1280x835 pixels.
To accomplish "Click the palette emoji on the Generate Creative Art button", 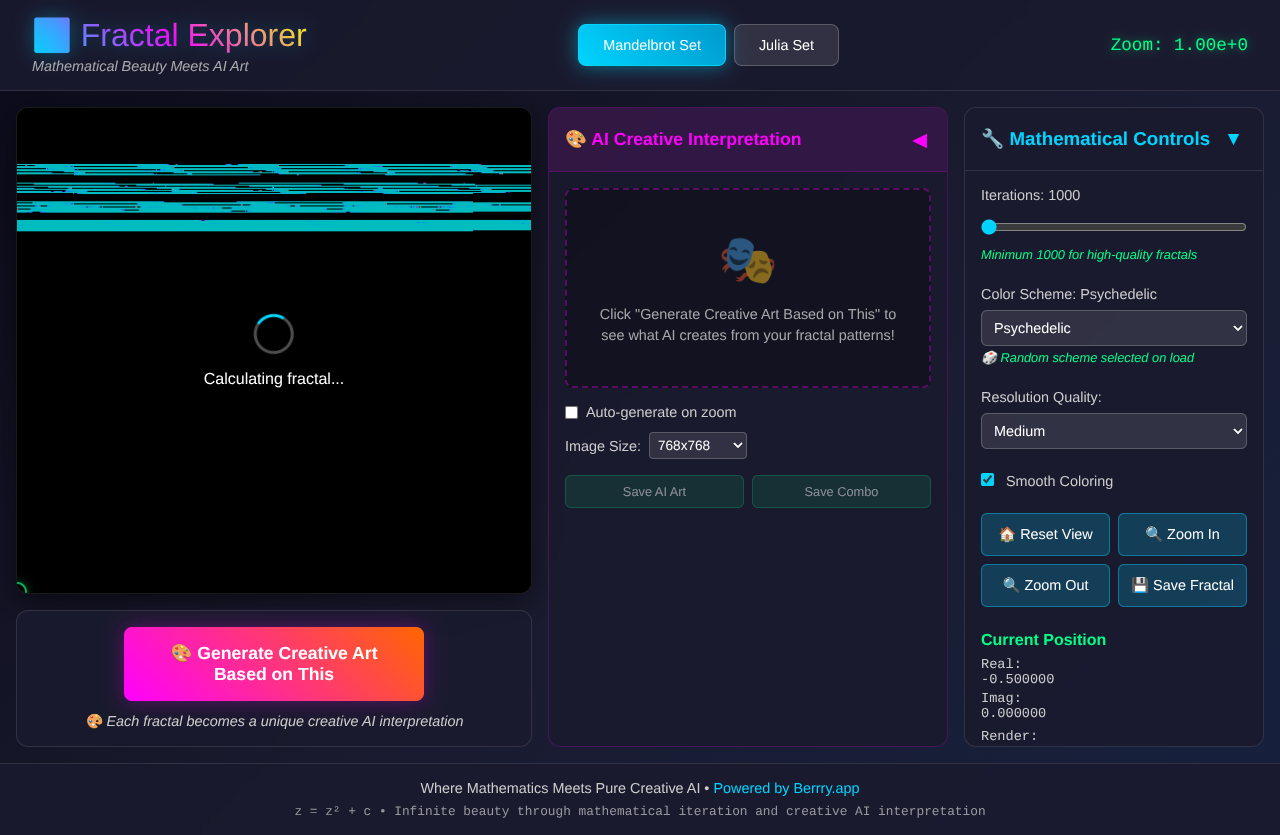I will (181, 652).
